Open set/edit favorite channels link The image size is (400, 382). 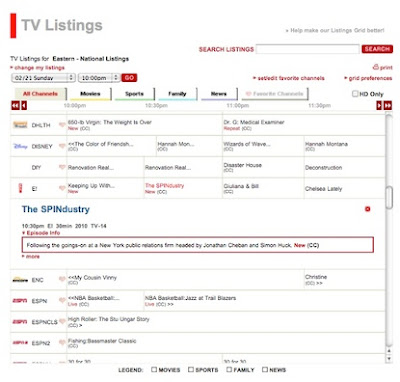click(289, 78)
